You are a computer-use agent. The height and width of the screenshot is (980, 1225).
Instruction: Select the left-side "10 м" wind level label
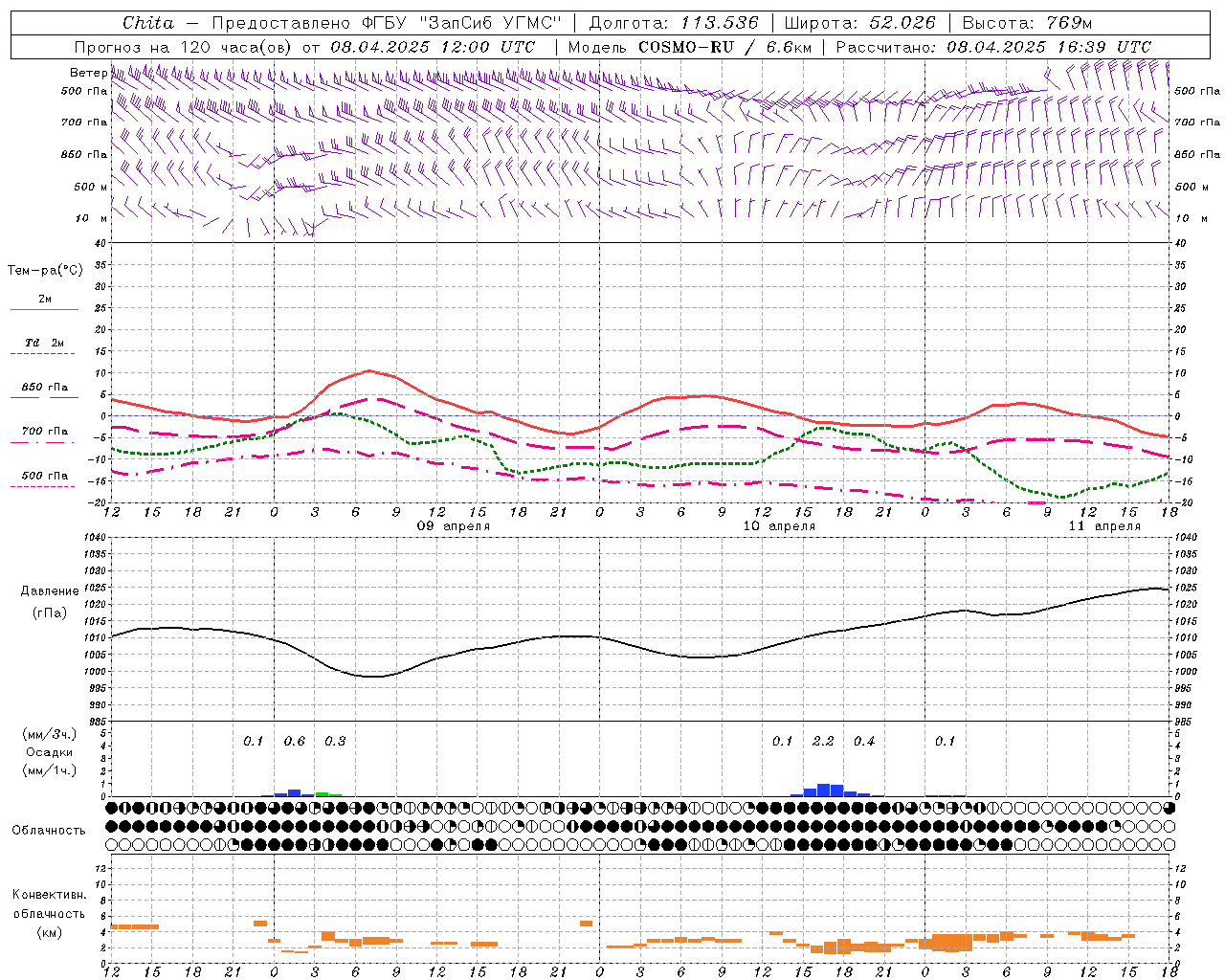tap(92, 218)
